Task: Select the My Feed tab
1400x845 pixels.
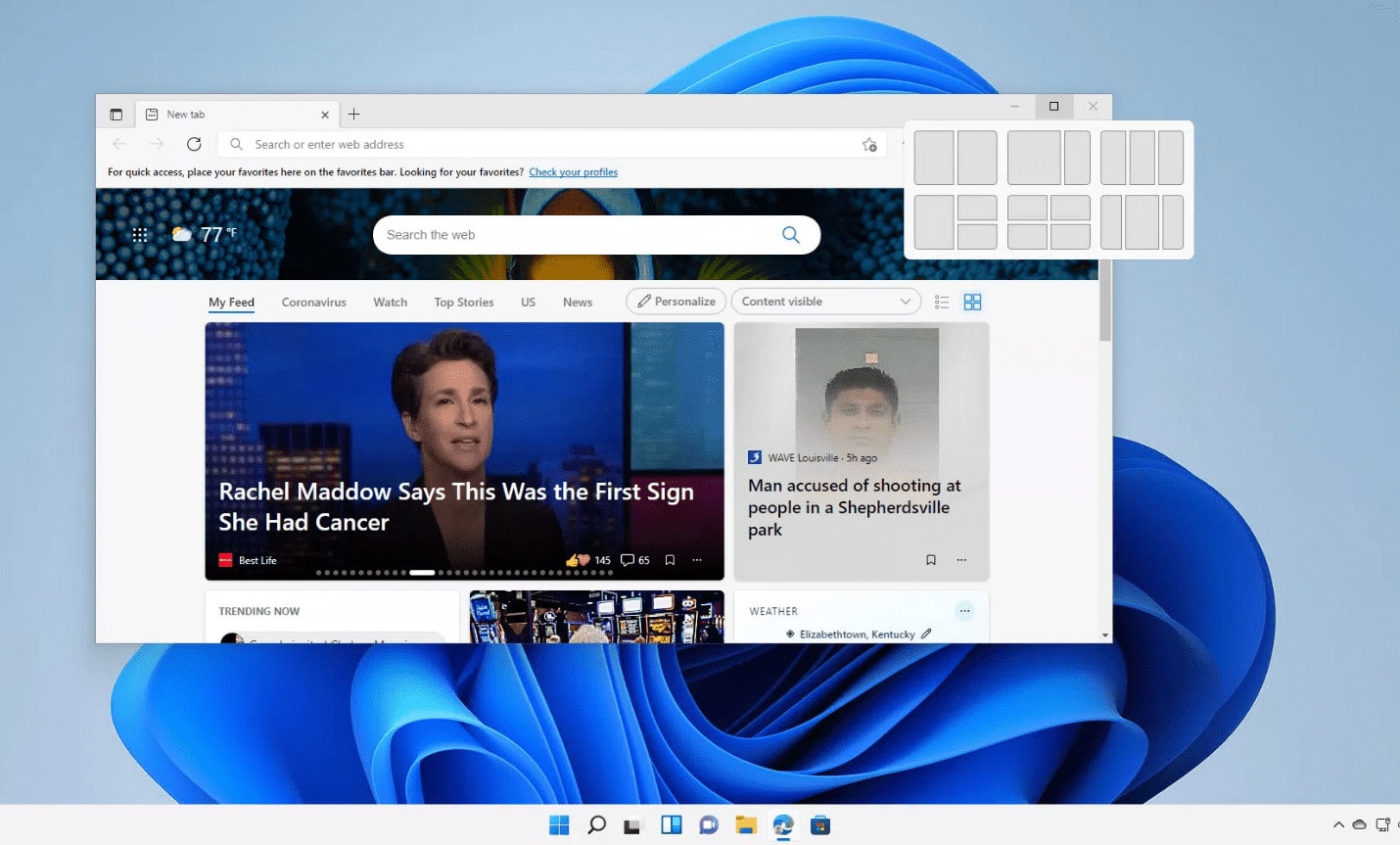Action: pyautogui.click(x=231, y=302)
